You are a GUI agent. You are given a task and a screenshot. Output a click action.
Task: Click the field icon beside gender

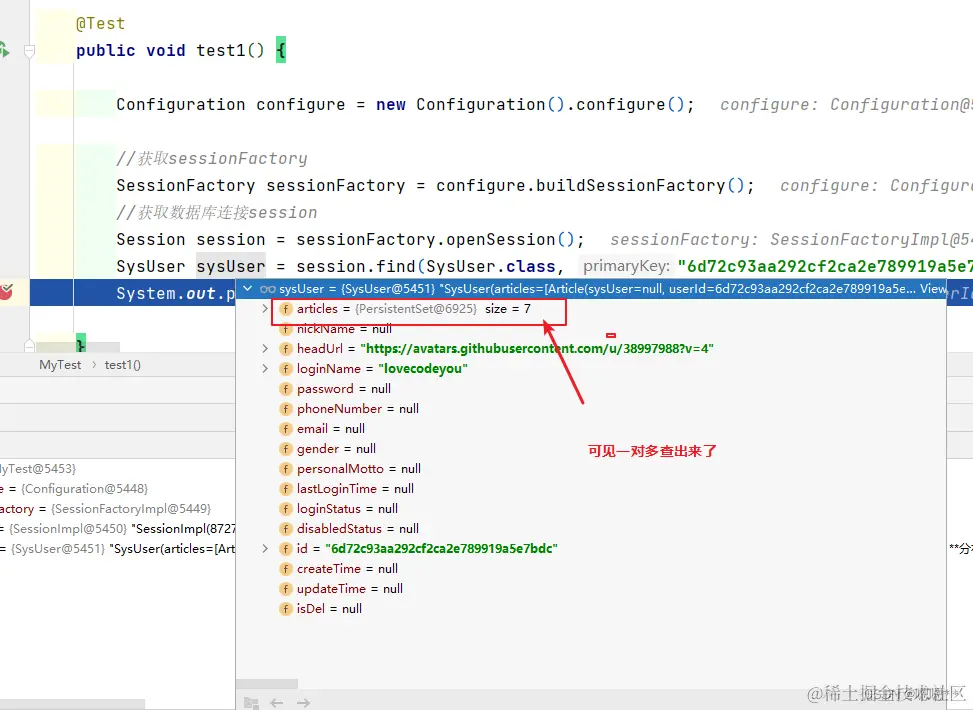click(x=285, y=449)
